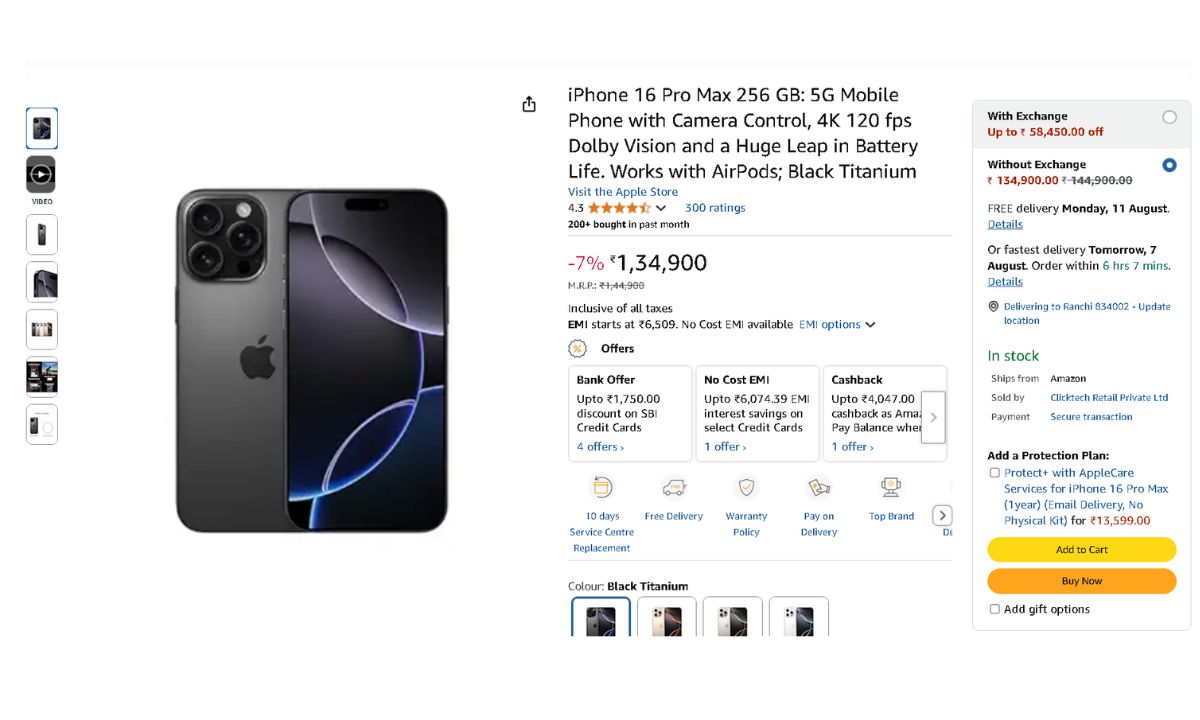Open 4 offers under Bank Offer
Image resolution: width=1200 pixels, height=720 pixels.
coord(600,447)
